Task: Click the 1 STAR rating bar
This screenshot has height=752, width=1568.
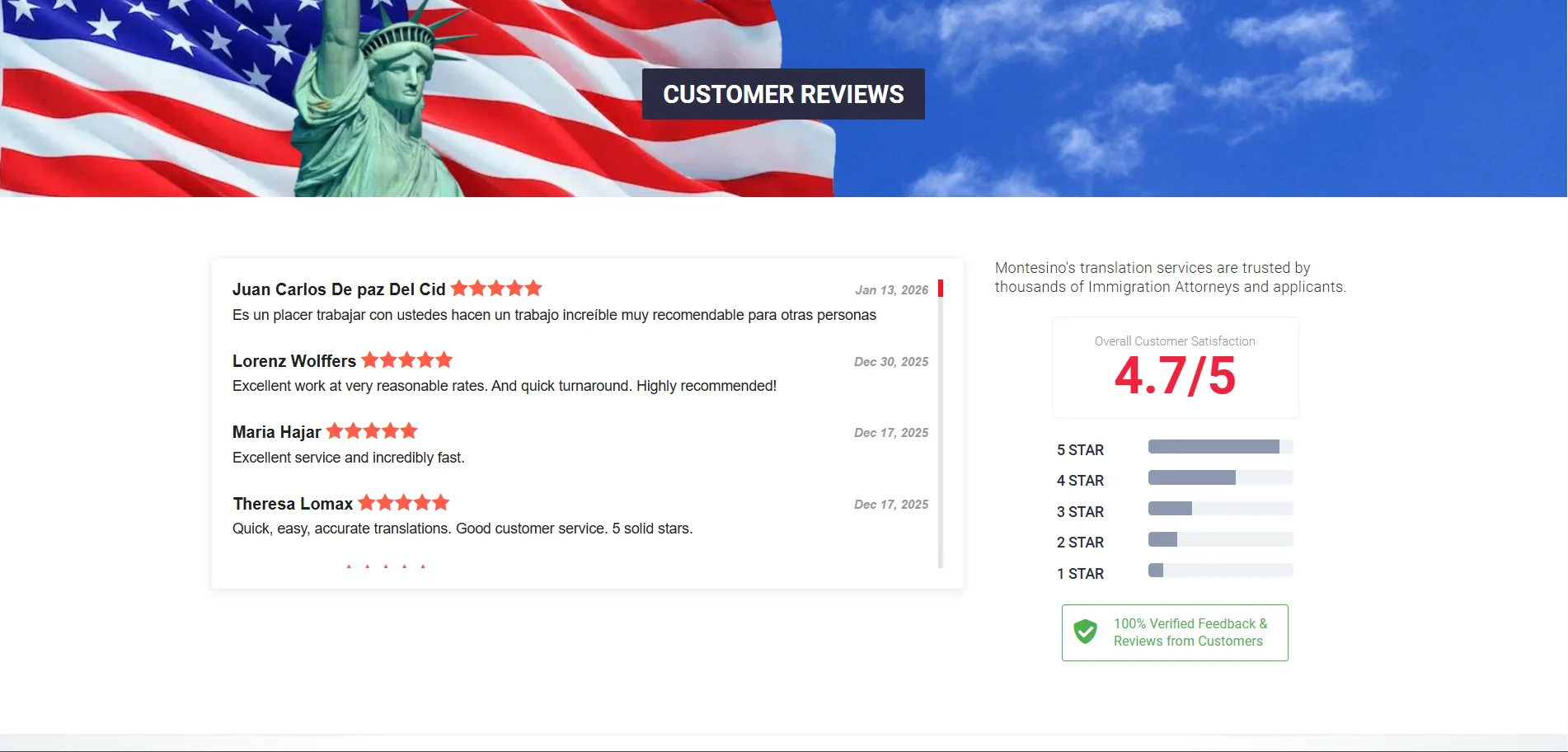Action: 1221,571
